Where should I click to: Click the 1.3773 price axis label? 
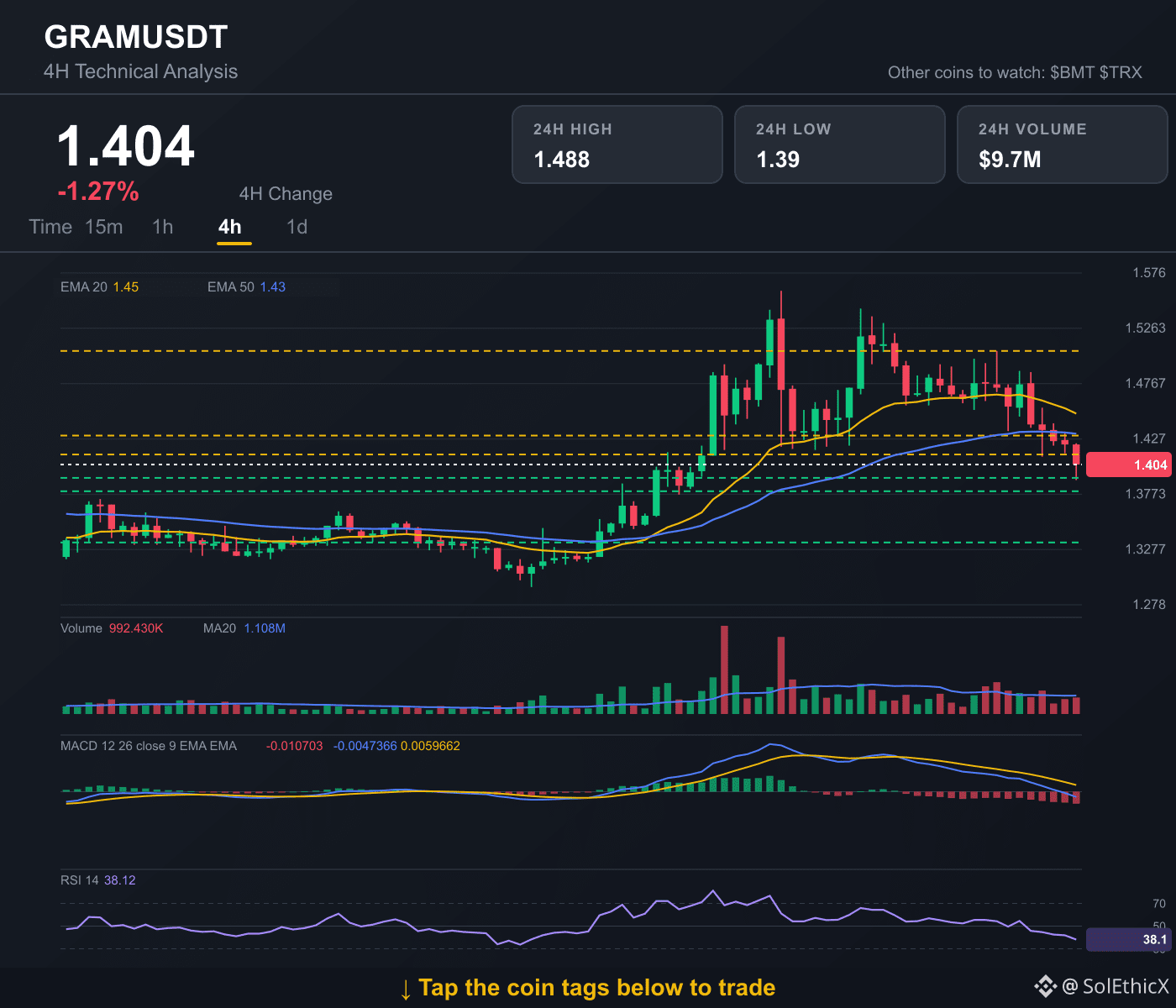(x=1146, y=494)
